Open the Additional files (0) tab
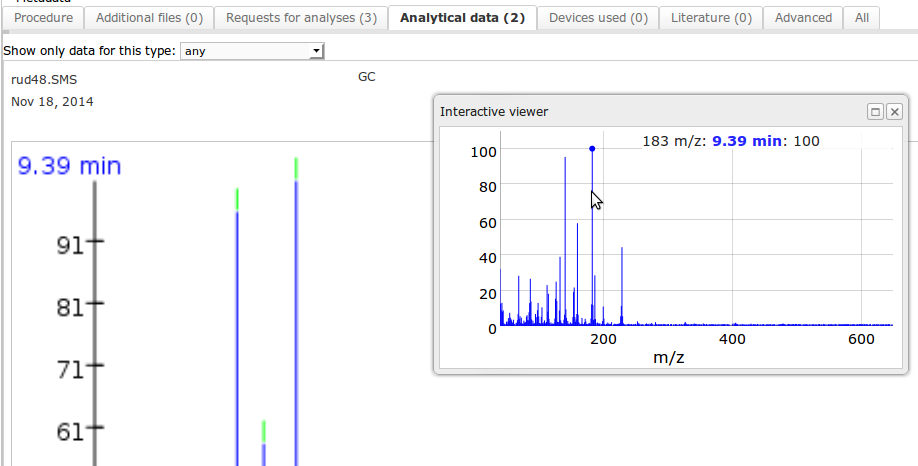 tap(149, 18)
